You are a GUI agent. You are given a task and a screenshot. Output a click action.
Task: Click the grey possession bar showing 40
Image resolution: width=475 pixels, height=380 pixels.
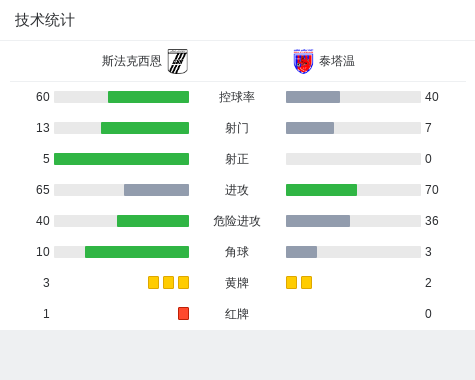click(x=313, y=97)
